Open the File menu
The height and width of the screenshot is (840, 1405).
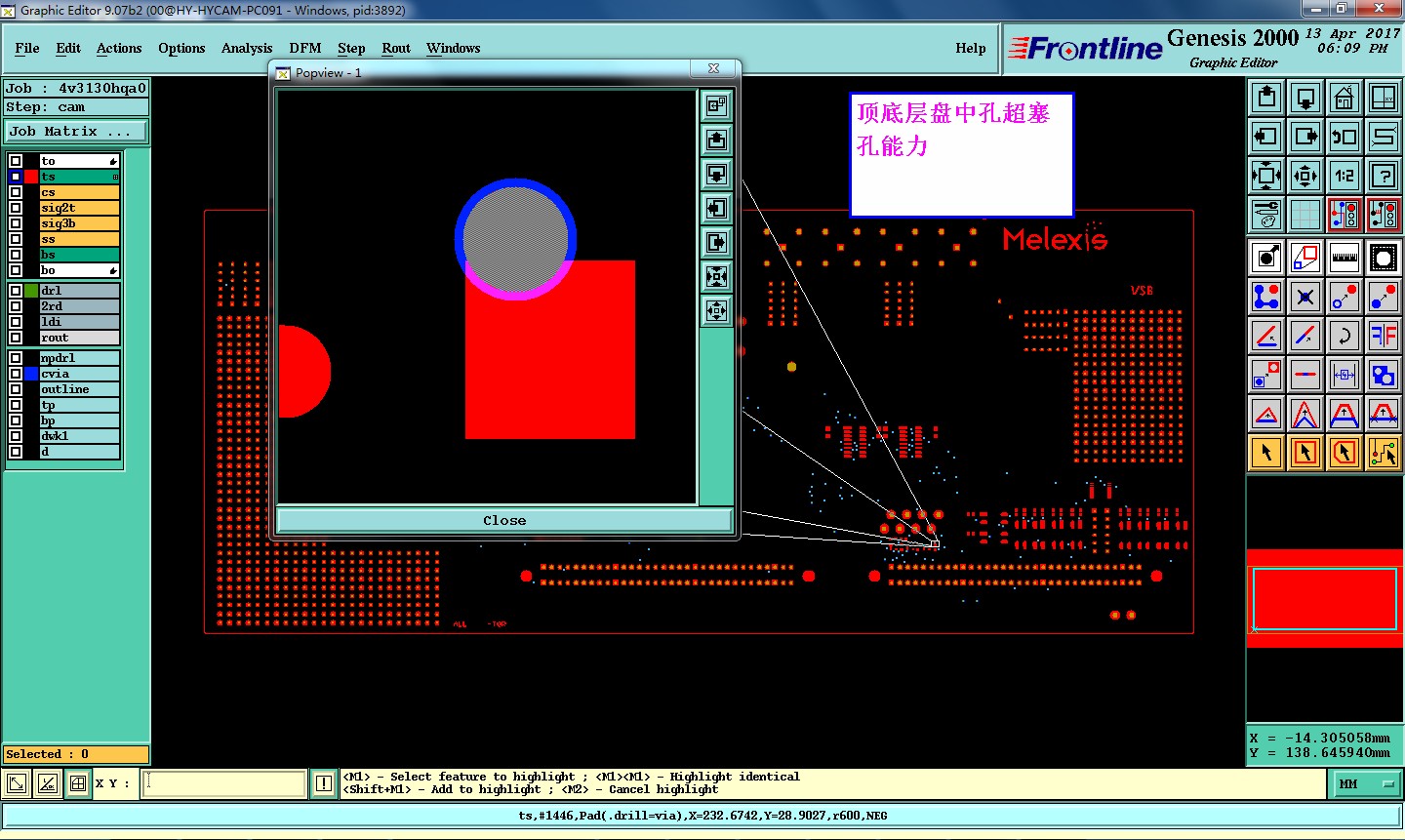coord(27,48)
